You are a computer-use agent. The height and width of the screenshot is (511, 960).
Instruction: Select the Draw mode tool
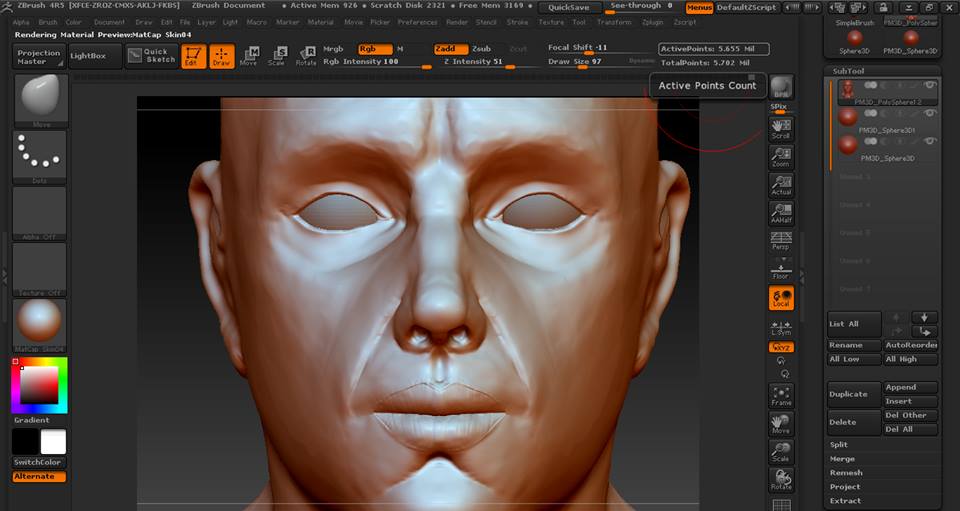tap(222, 56)
